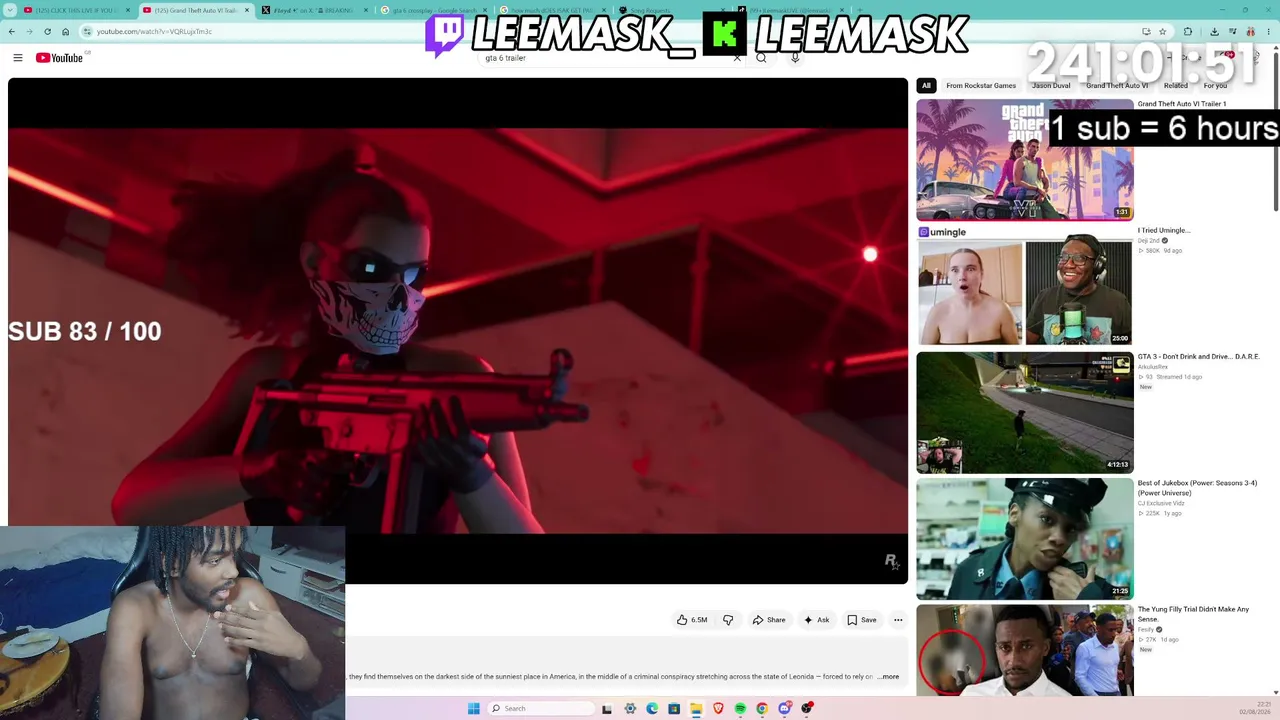Screen dimensions: 1280x720
Task: Open the I Tried Umingle video thumbnail
Action: [1025, 286]
